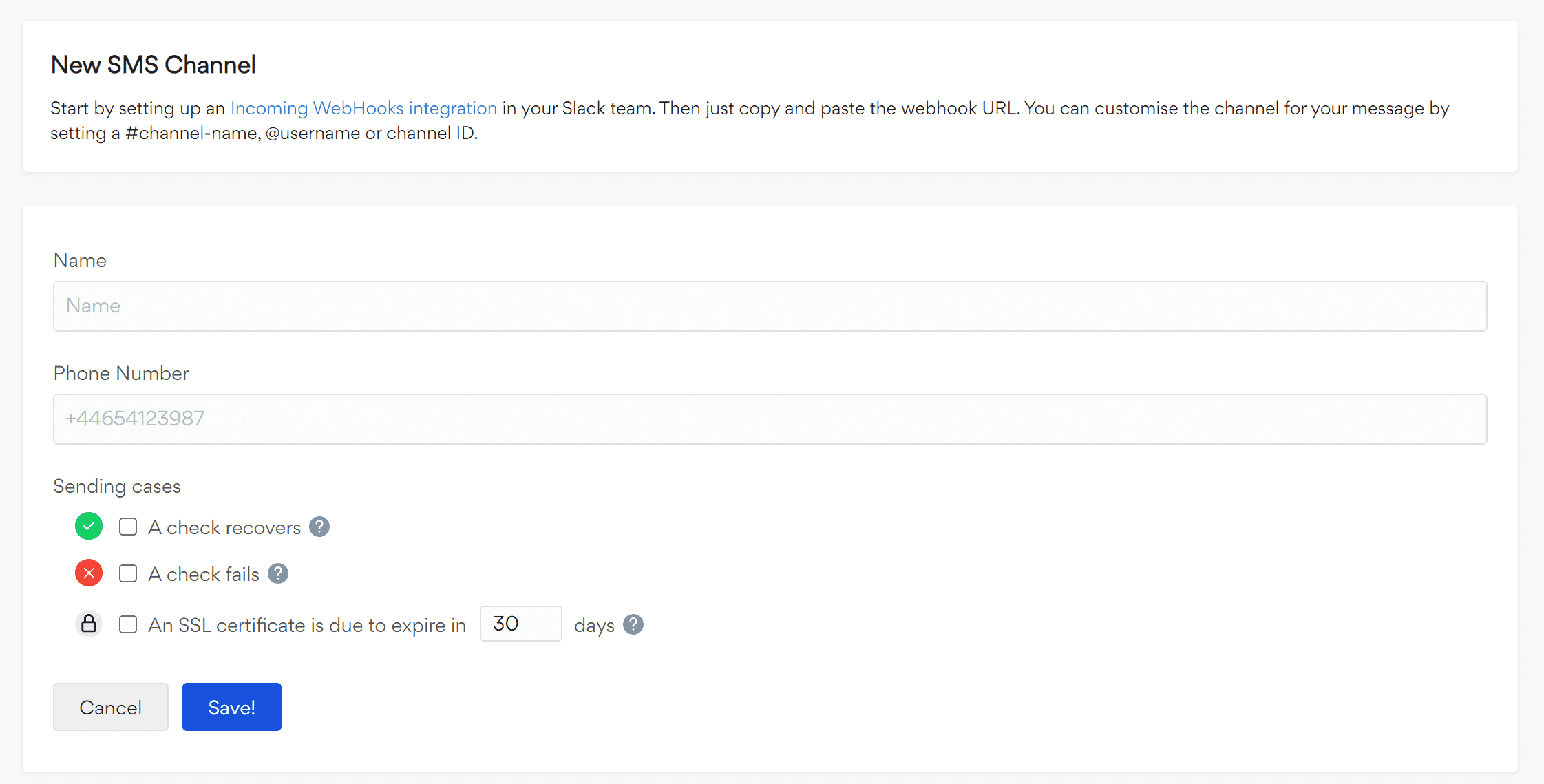Open help tooltip for check recovers

point(319,527)
